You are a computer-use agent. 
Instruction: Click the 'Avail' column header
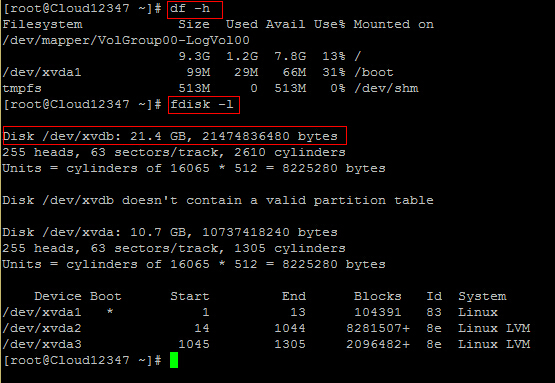pos(286,24)
